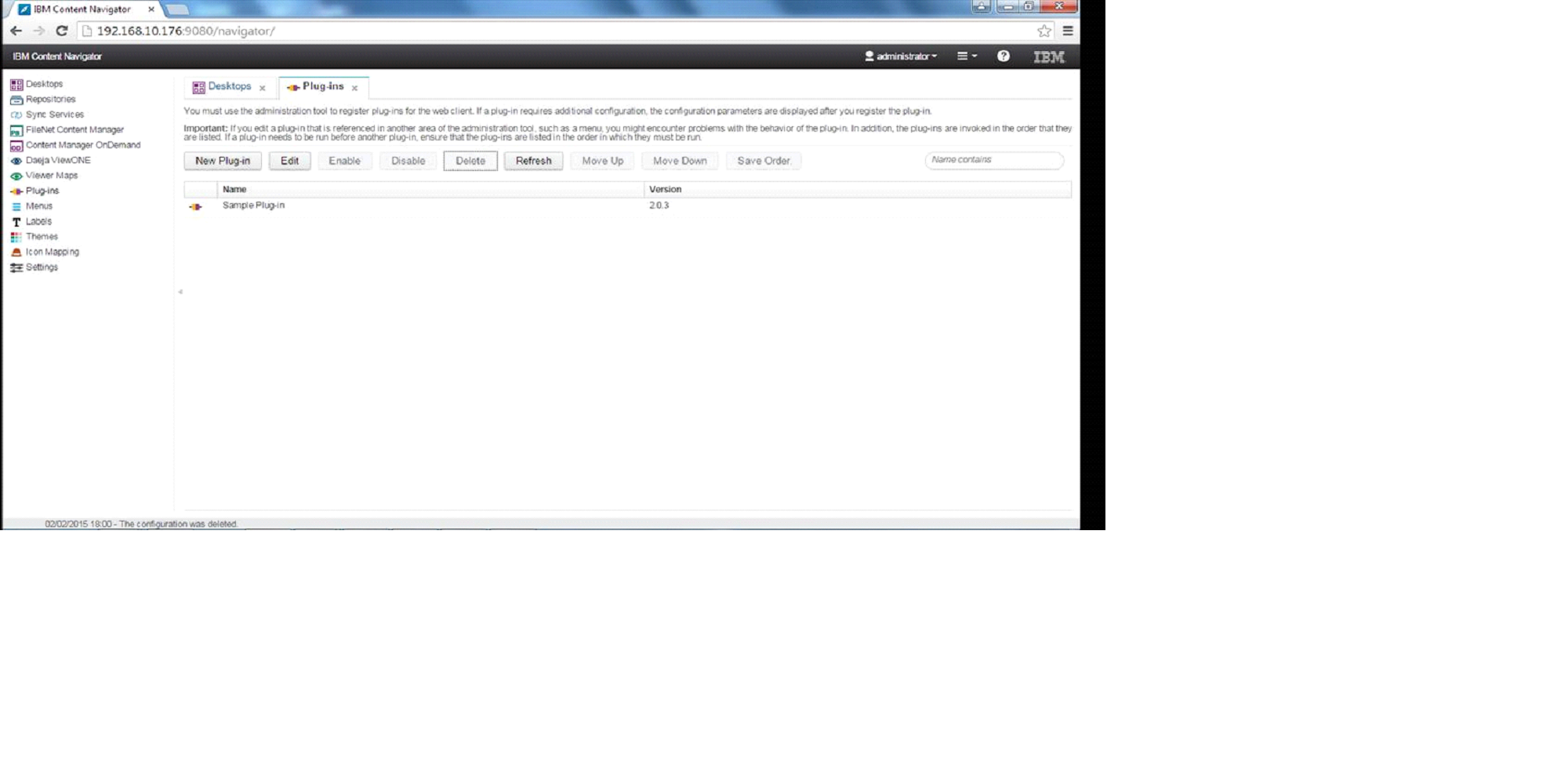1568x778 pixels.
Task: Click the Move Down button
Action: point(680,161)
